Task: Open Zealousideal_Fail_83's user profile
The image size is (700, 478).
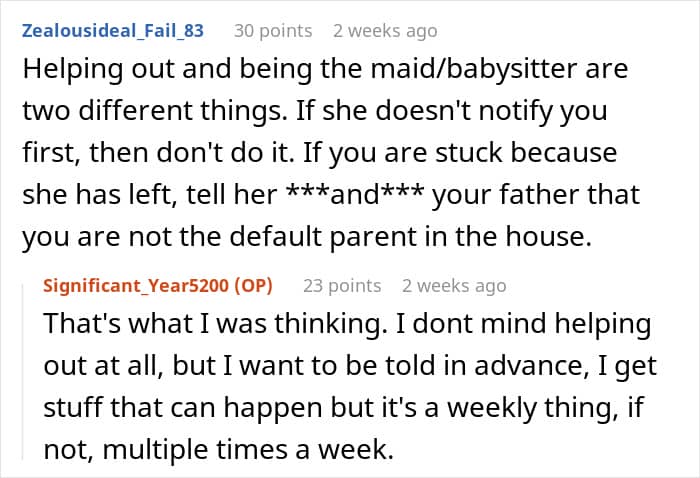Action: click(x=110, y=31)
